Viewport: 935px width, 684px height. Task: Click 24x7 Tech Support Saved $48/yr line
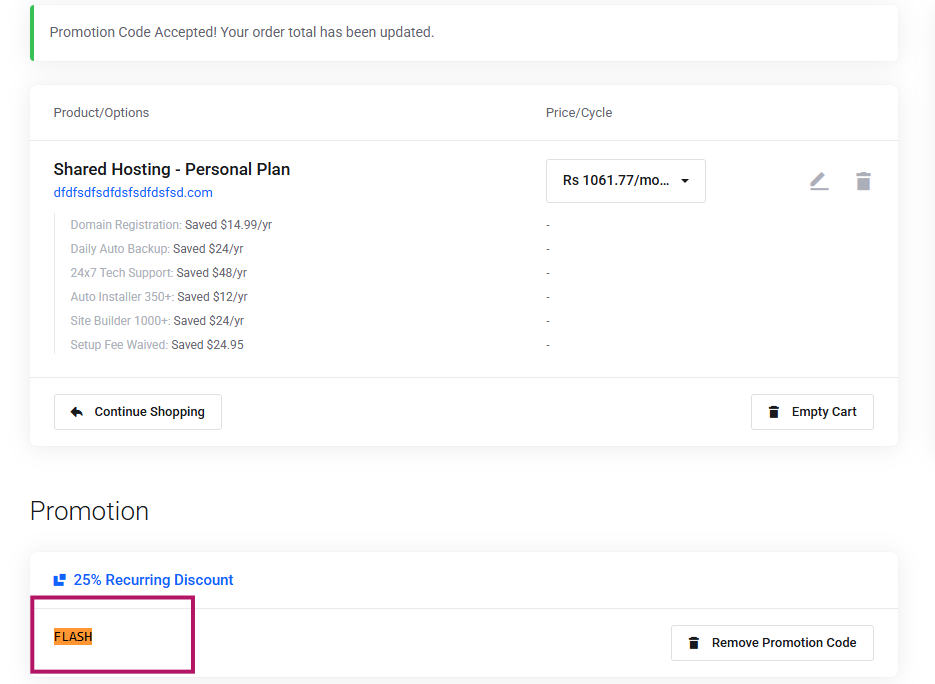(x=159, y=273)
